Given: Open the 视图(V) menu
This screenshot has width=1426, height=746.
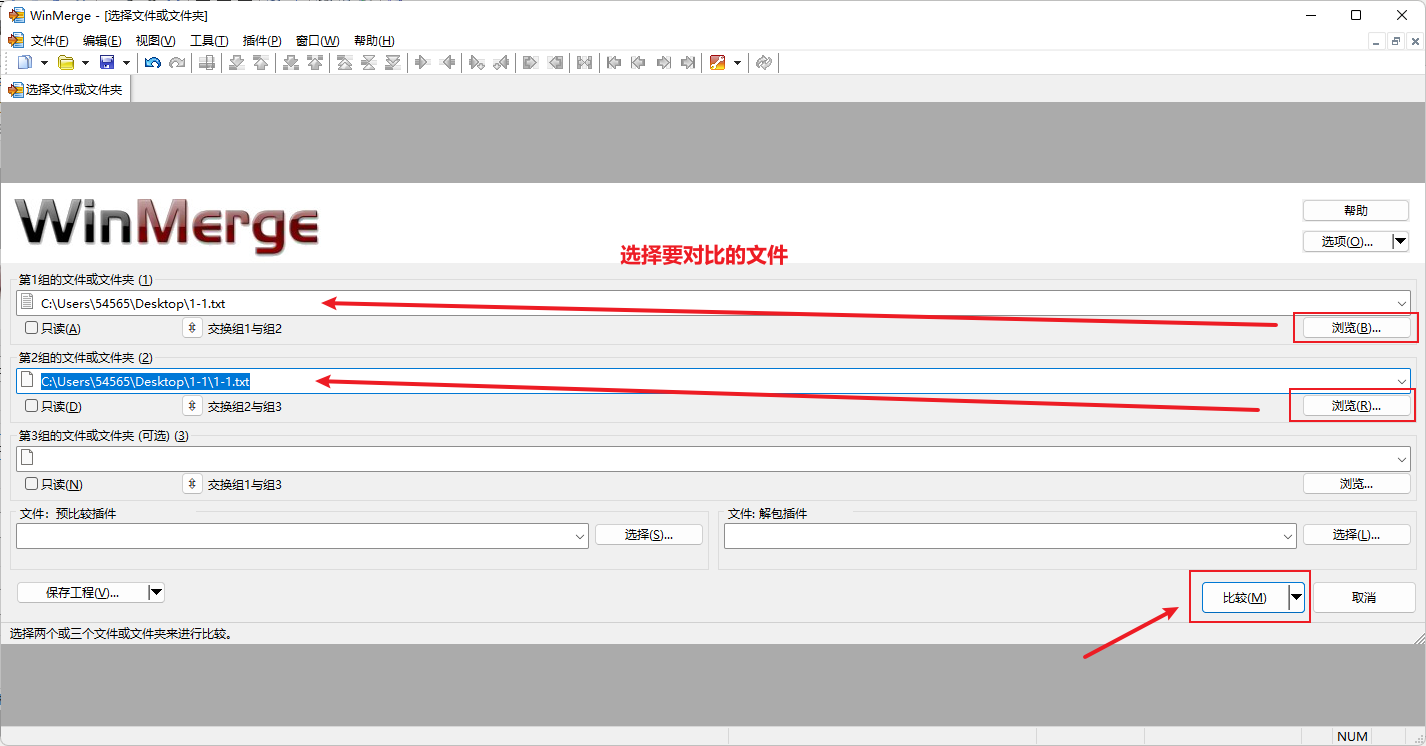Looking at the screenshot, I should (155, 40).
